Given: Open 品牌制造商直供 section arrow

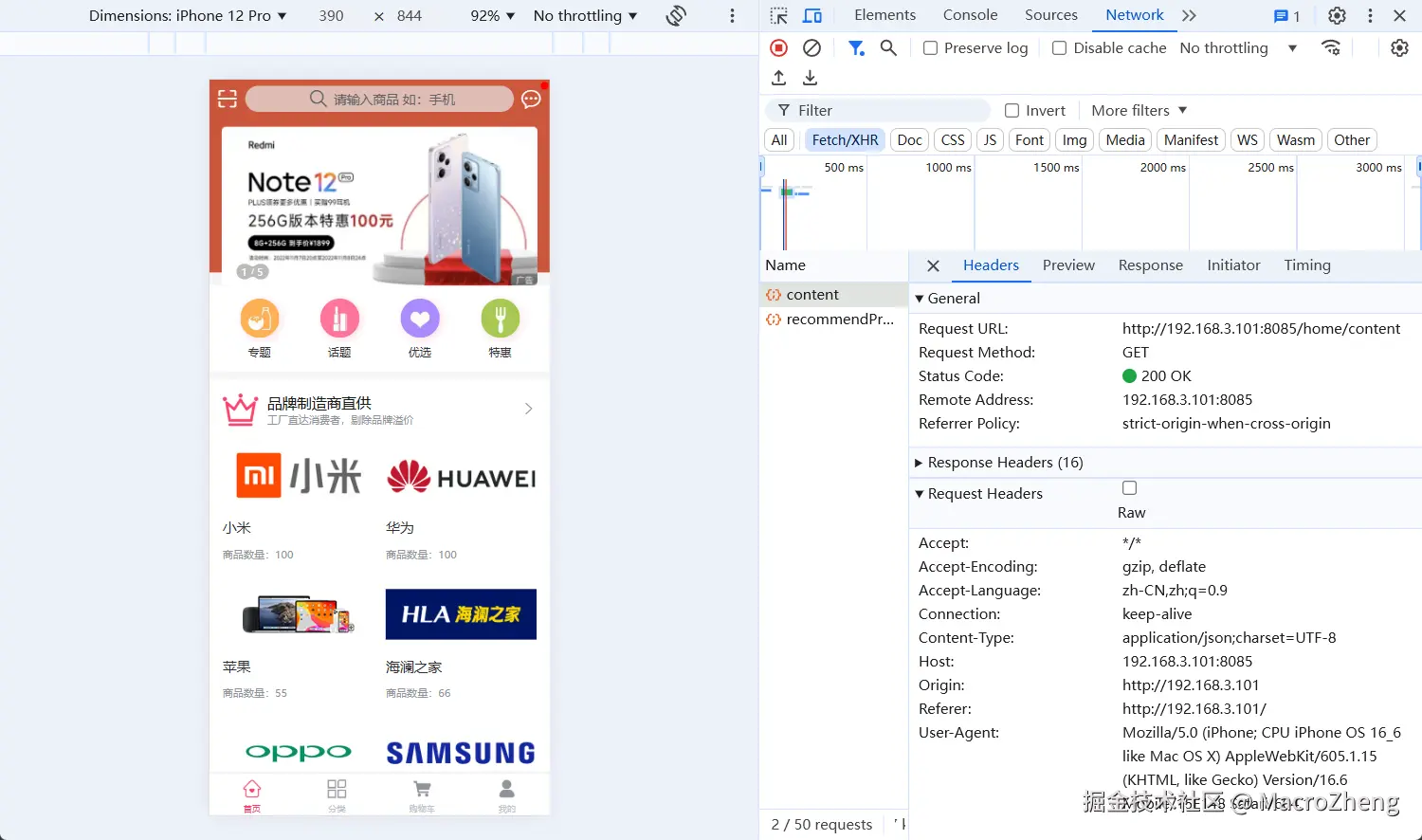Looking at the screenshot, I should [x=528, y=409].
